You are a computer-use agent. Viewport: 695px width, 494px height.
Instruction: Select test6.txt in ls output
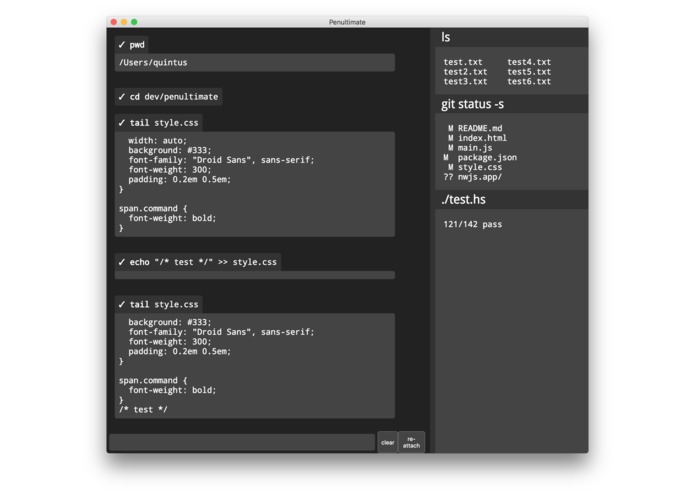529,82
